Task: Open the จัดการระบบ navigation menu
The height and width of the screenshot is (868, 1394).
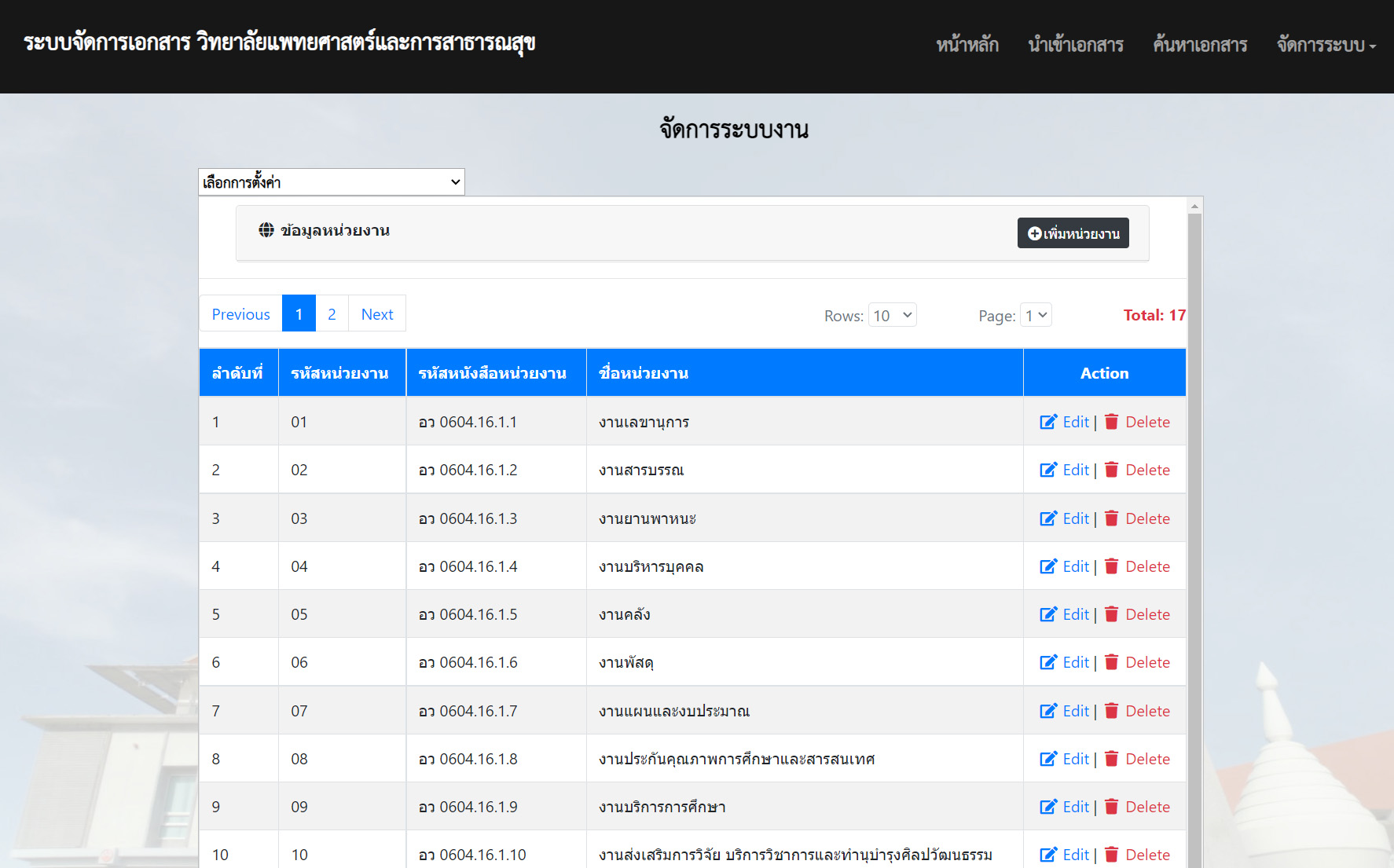Action: [x=1326, y=45]
